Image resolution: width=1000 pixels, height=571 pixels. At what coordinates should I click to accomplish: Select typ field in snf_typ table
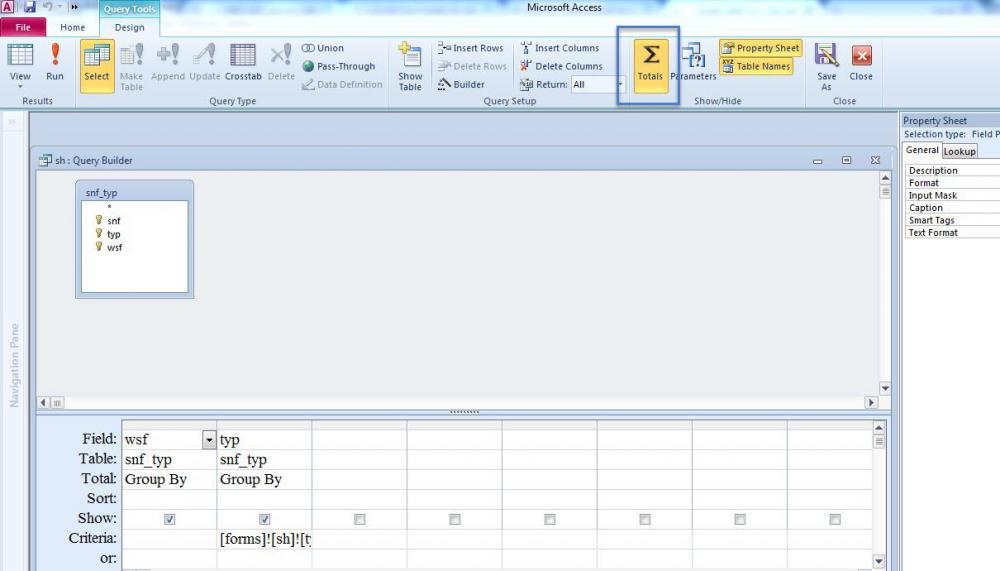coord(114,234)
